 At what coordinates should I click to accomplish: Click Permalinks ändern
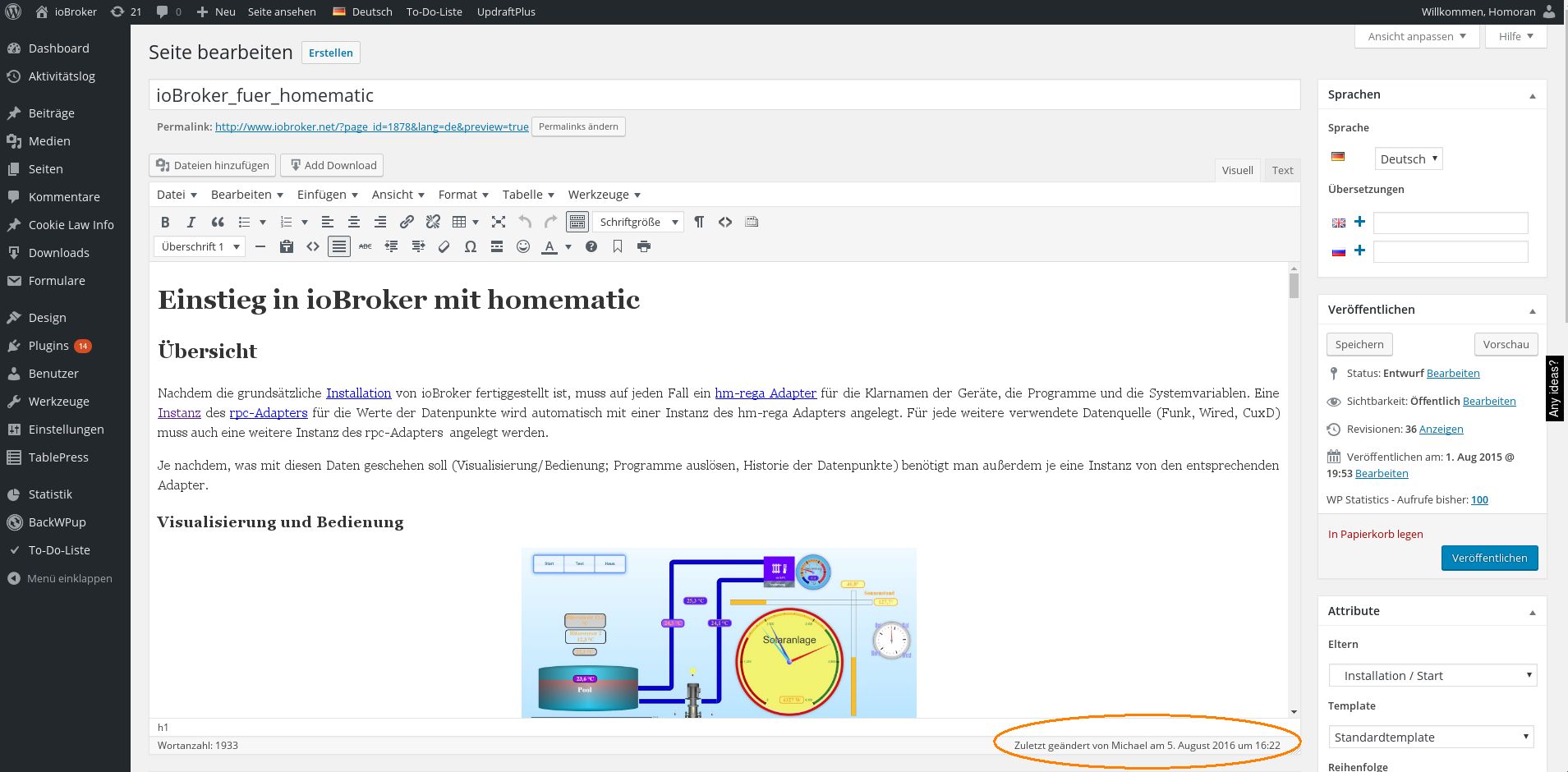(x=578, y=126)
